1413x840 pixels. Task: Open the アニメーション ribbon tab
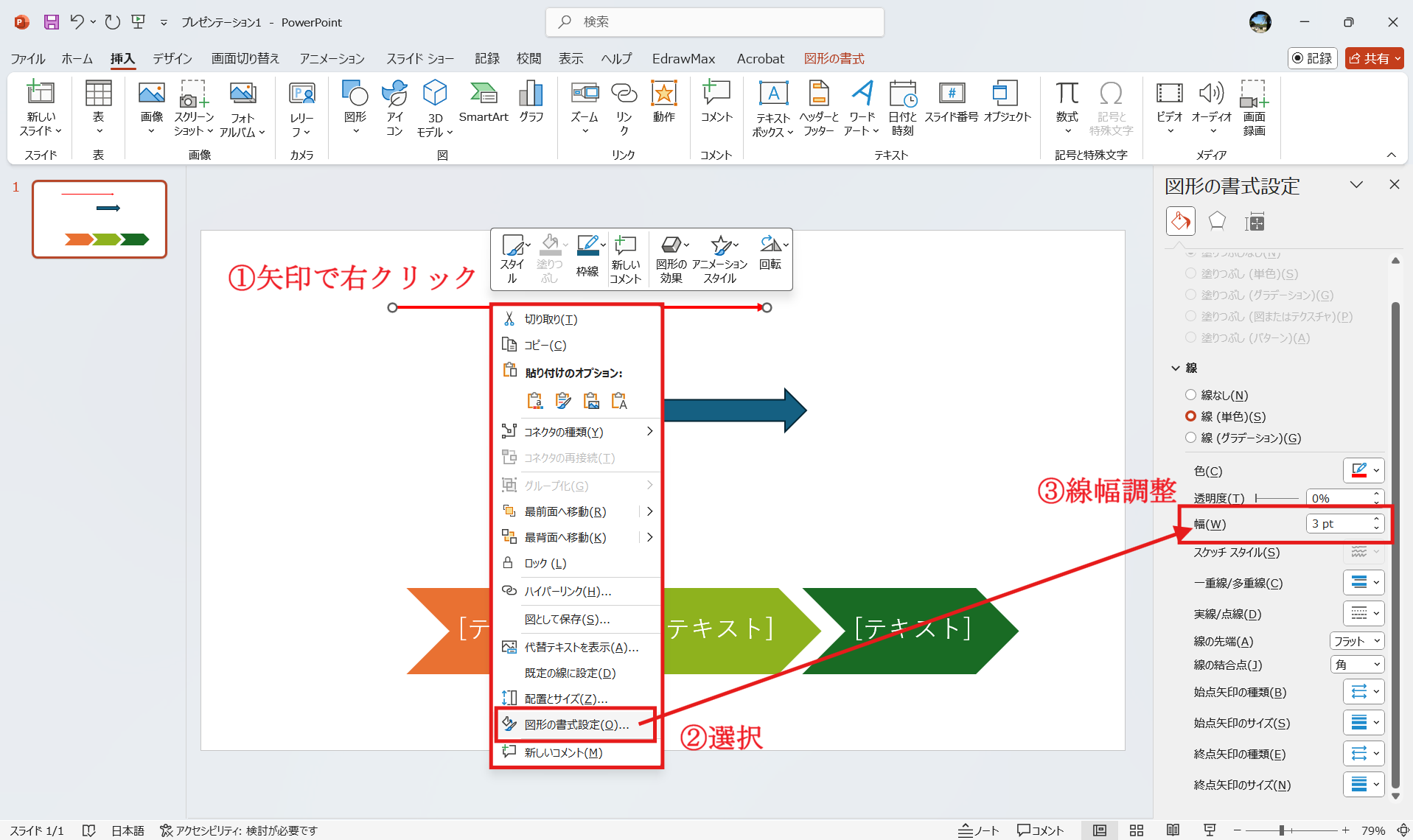click(x=332, y=59)
